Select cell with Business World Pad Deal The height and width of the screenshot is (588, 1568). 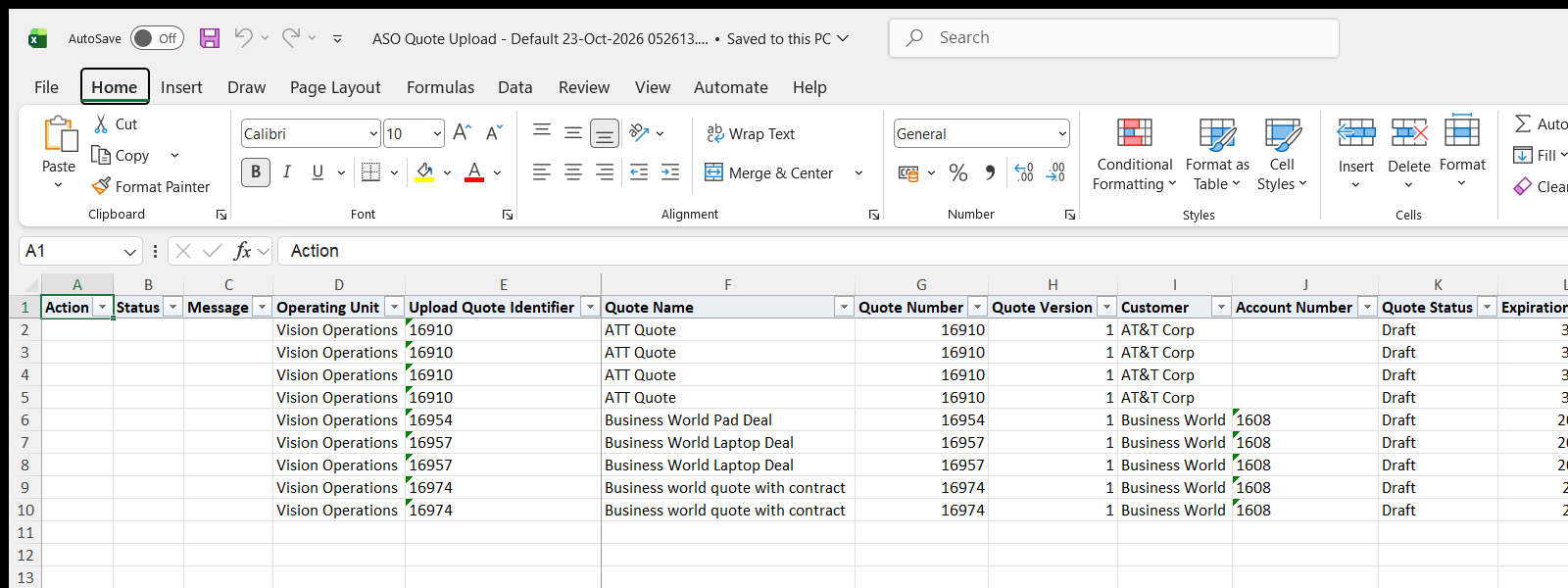pyautogui.click(x=727, y=420)
